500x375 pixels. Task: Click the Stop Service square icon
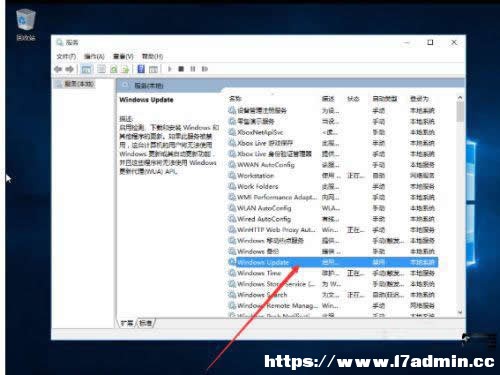tap(181, 69)
